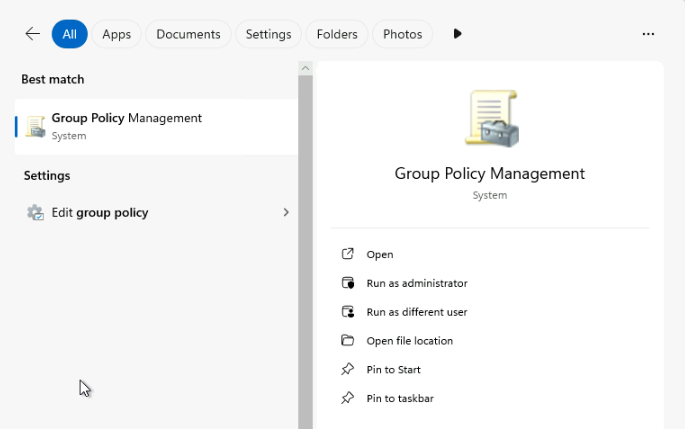The image size is (685, 429).
Task: Open the three-dot options menu
Action: pos(648,34)
